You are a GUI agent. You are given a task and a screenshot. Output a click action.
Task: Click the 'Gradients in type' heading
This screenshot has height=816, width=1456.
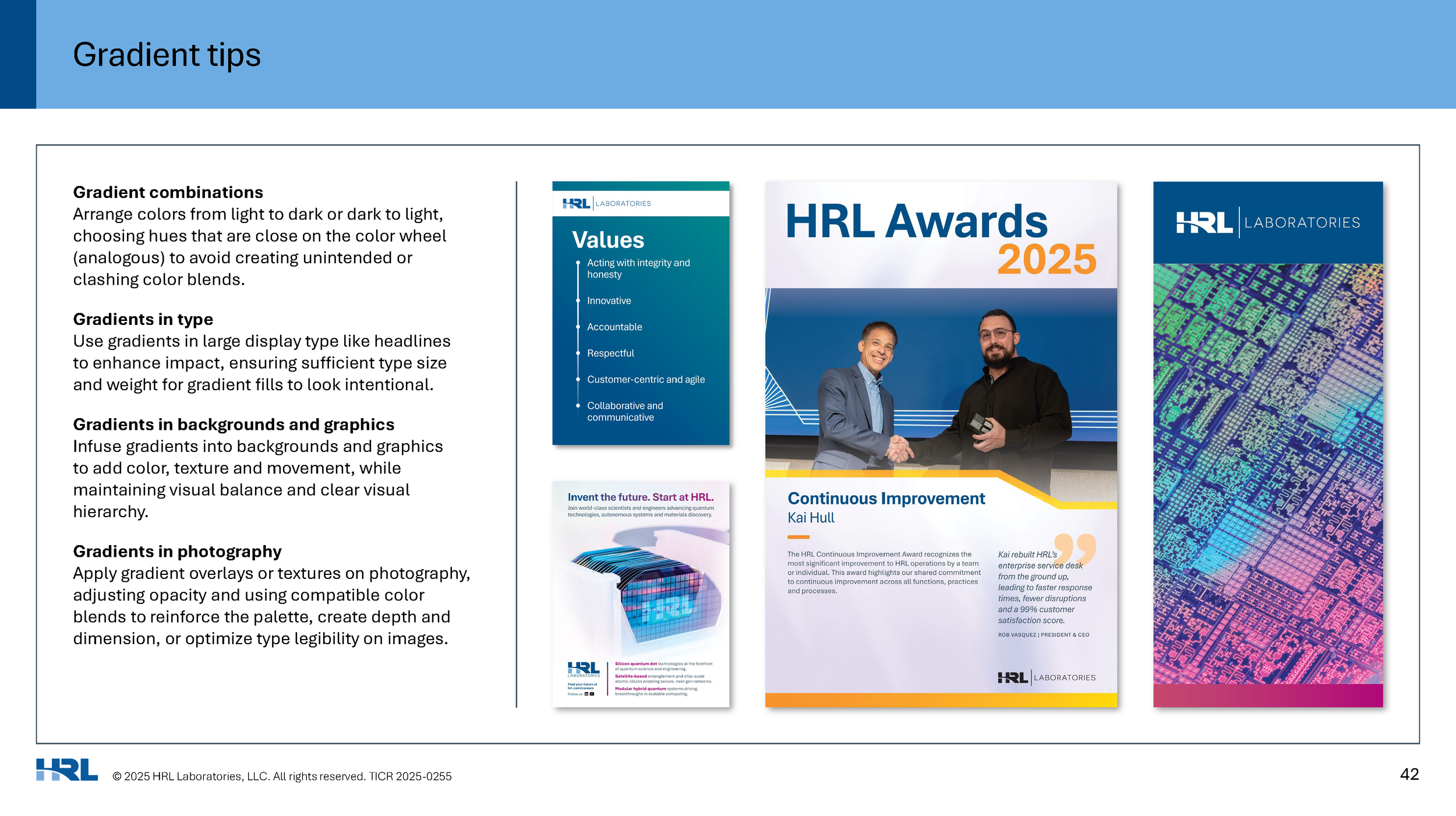[x=143, y=319]
